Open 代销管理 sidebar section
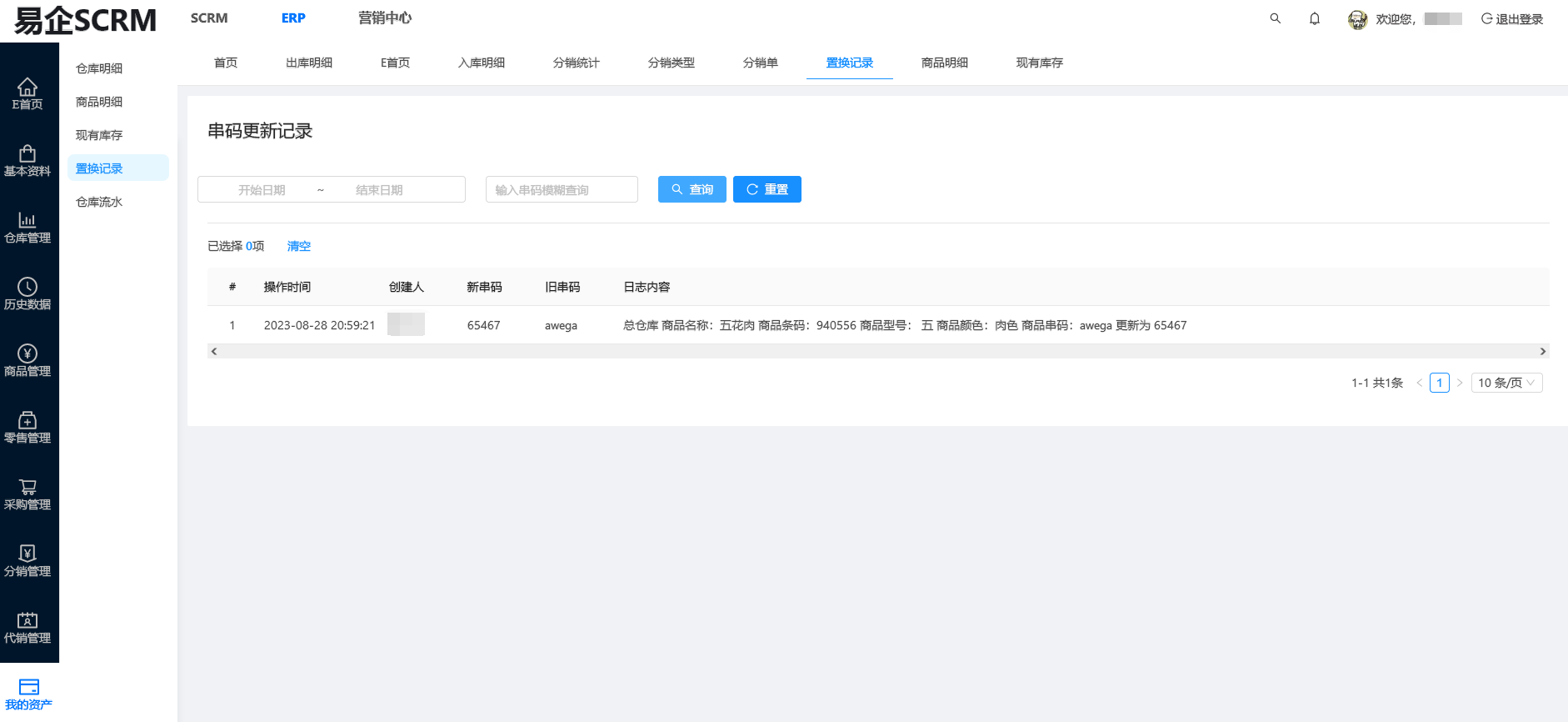 click(27, 627)
